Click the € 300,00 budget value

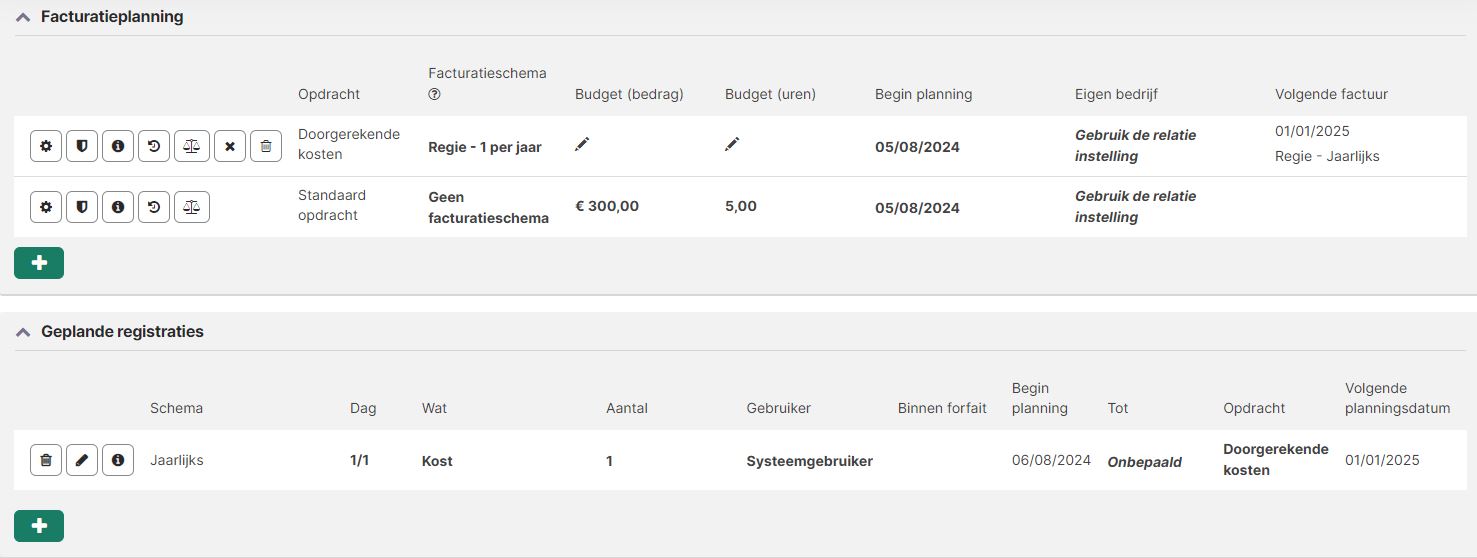pos(607,207)
